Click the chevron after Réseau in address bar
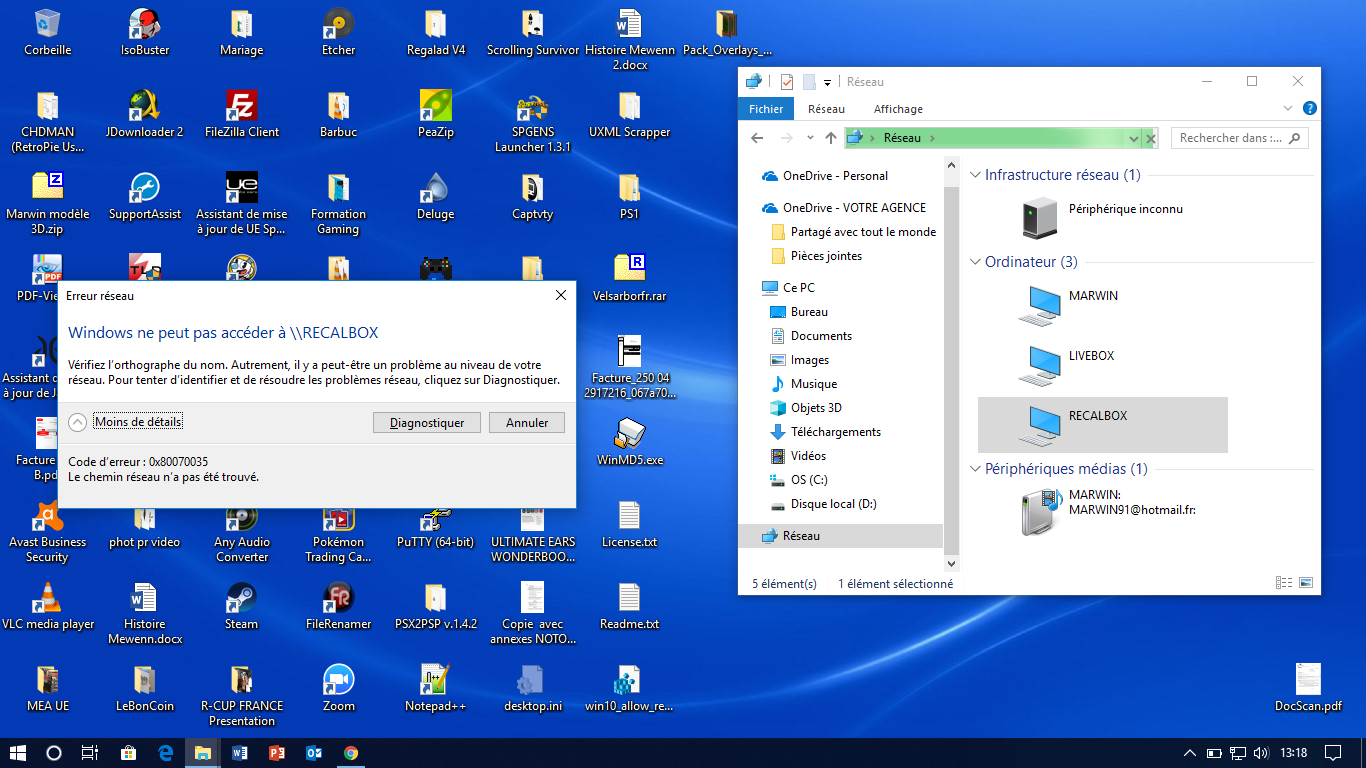 click(932, 138)
